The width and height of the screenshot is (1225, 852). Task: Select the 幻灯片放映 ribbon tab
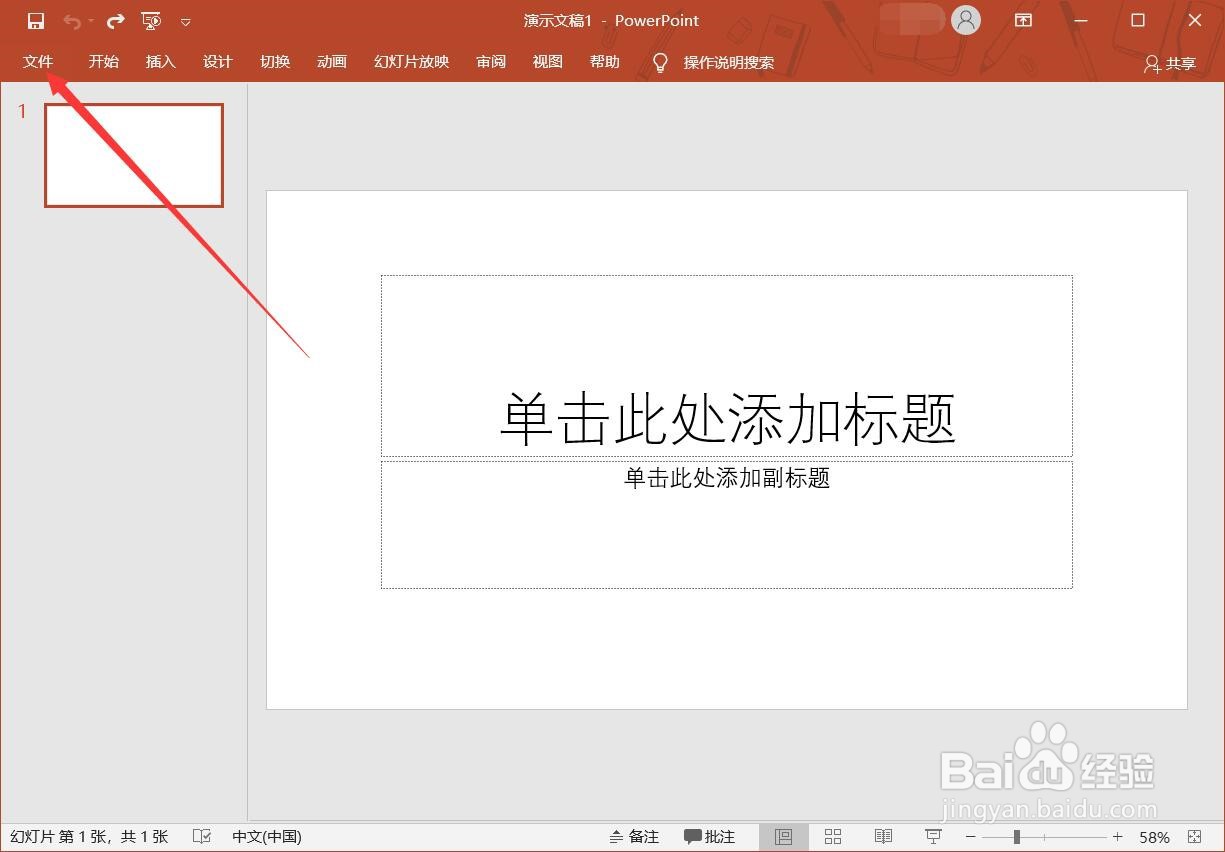[x=412, y=62]
